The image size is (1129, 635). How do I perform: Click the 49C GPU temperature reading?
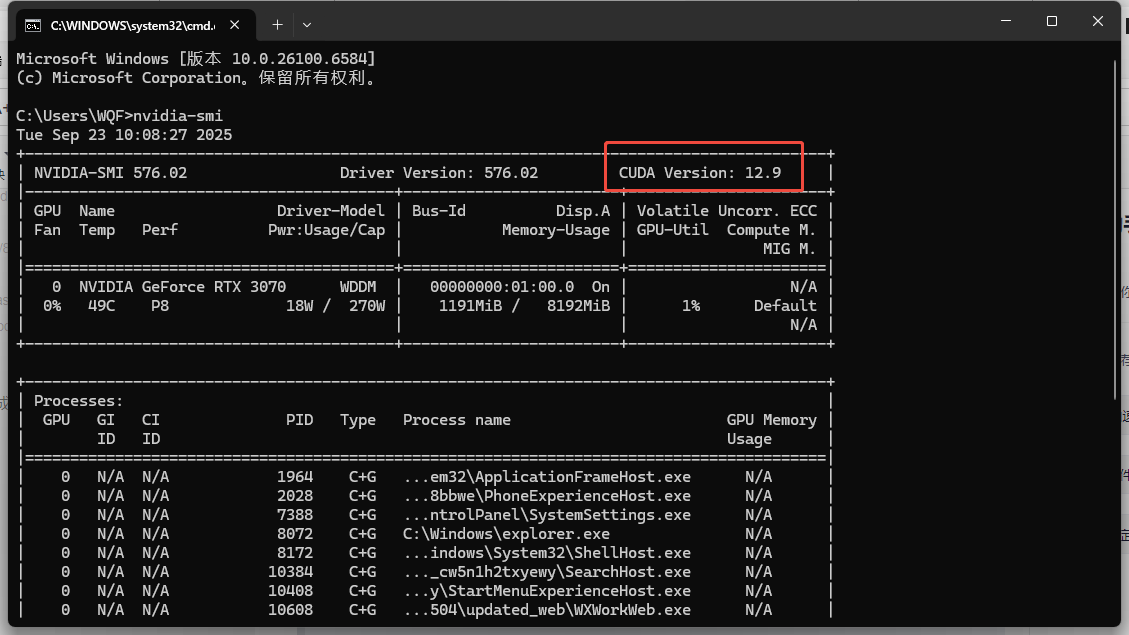click(101, 306)
